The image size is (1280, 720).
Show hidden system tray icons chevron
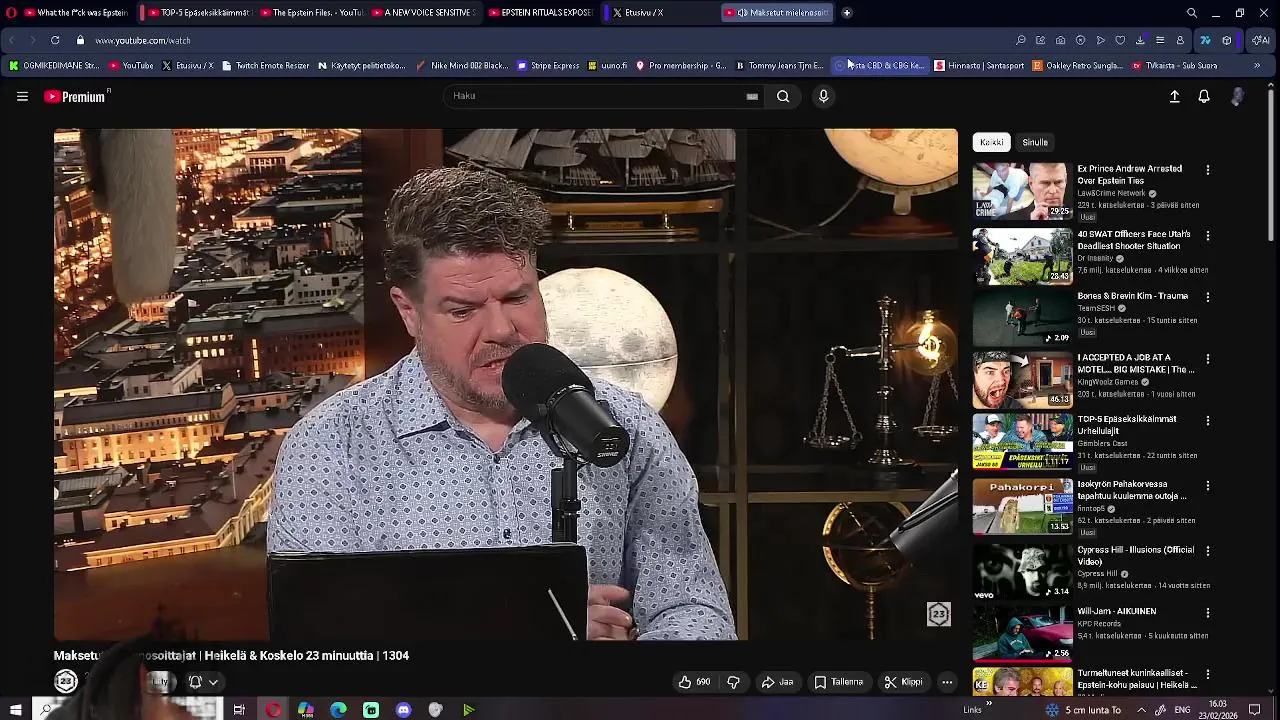[1141, 710]
